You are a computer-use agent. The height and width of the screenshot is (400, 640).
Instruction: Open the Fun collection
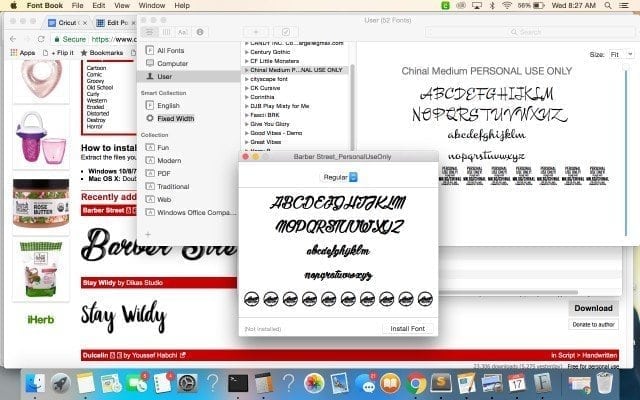(163, 147)
